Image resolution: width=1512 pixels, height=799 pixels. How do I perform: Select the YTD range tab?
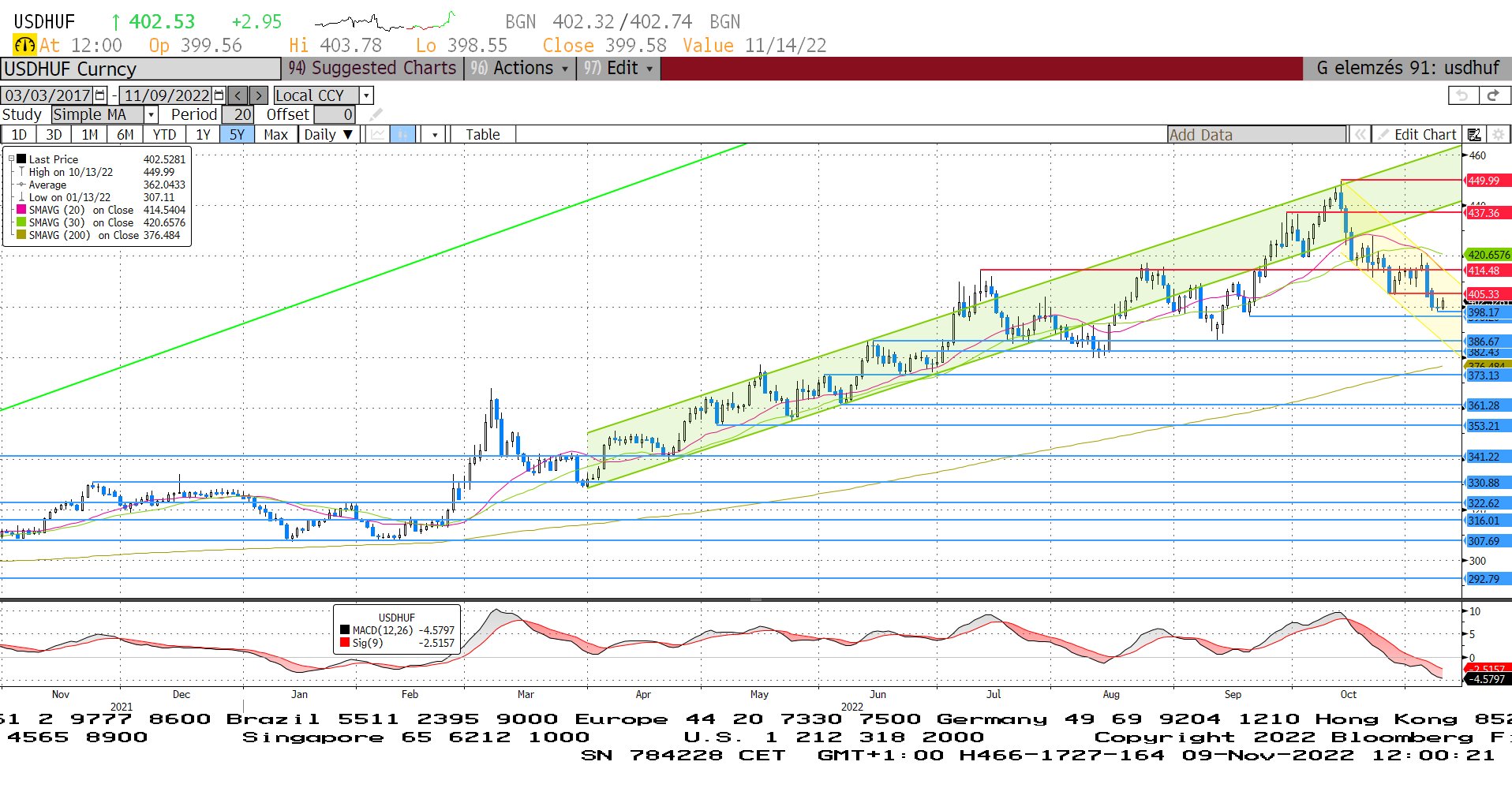point(164,134)
